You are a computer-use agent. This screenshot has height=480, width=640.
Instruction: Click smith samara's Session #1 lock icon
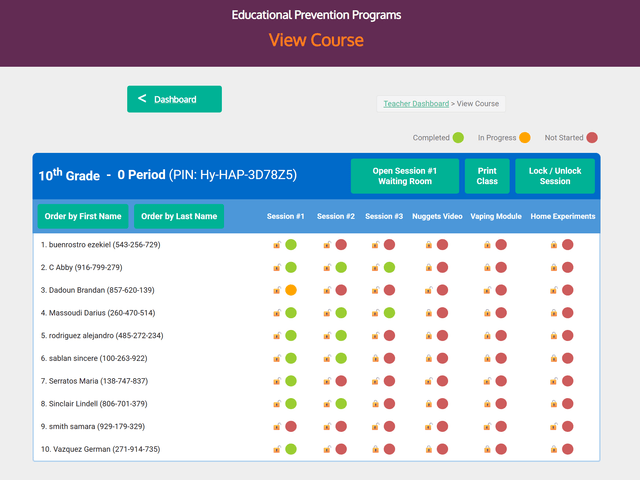click(277, 427)
